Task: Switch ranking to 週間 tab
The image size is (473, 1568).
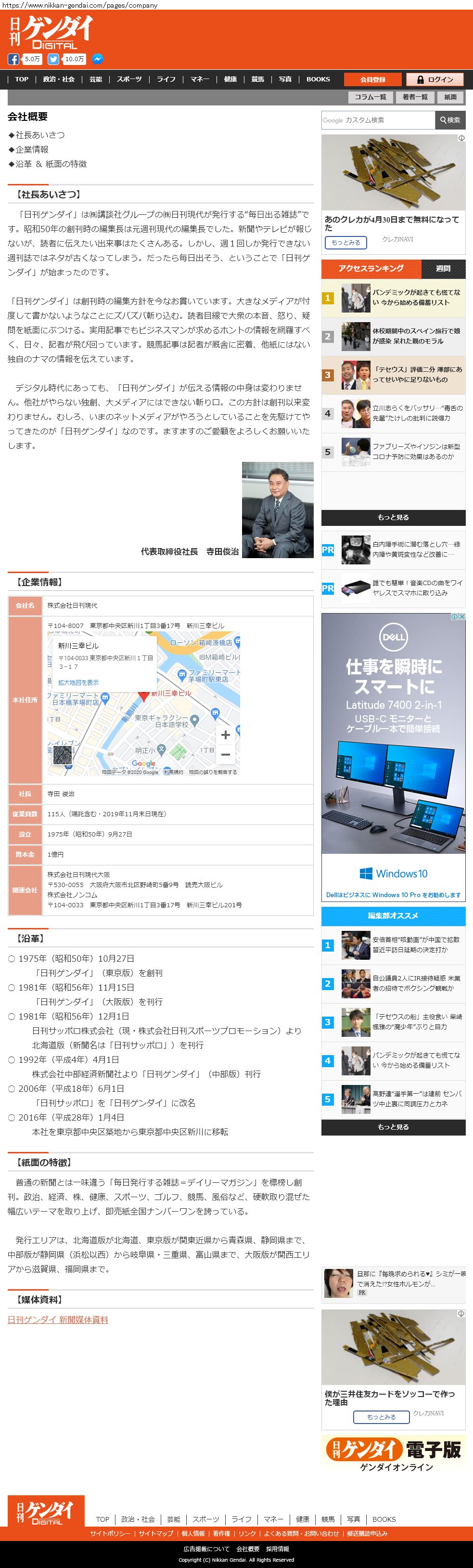Action: coord(443,268)
